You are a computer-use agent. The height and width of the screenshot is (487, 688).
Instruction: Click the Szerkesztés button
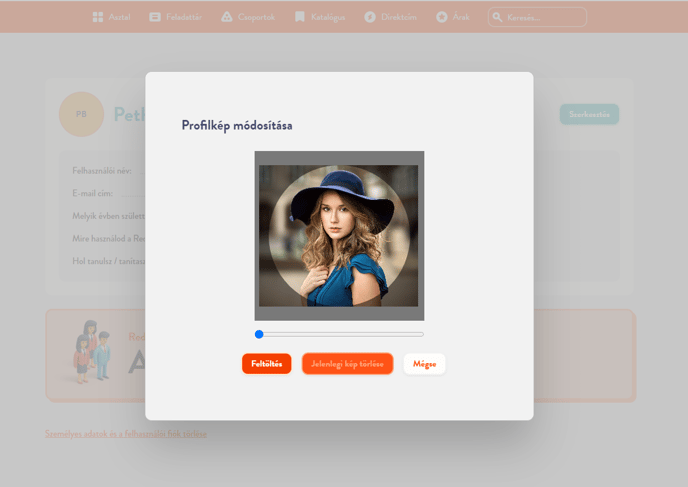pyautogui.click(x=589, y=114)
